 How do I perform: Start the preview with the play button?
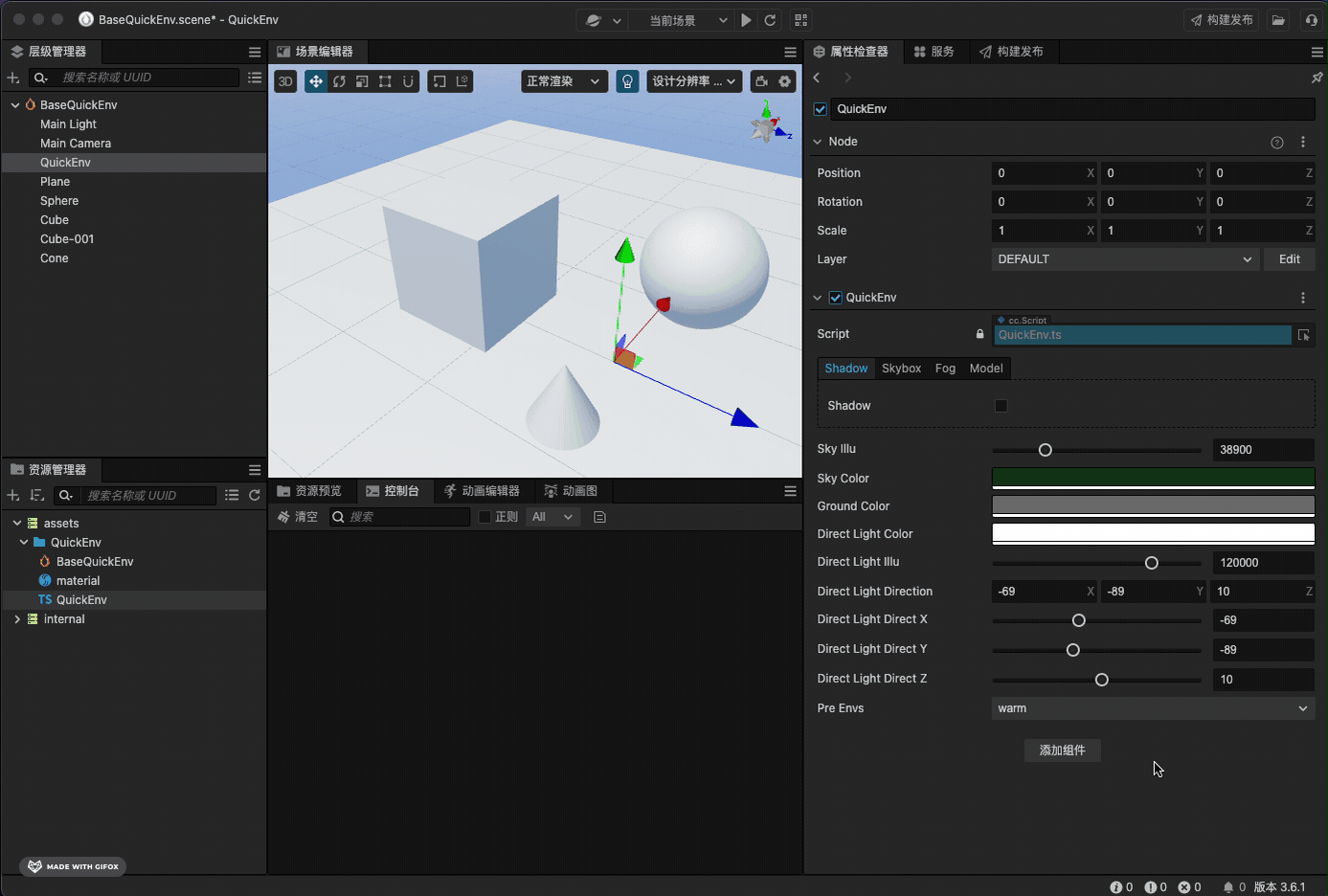pyautogui.click(x=747, y=20)
